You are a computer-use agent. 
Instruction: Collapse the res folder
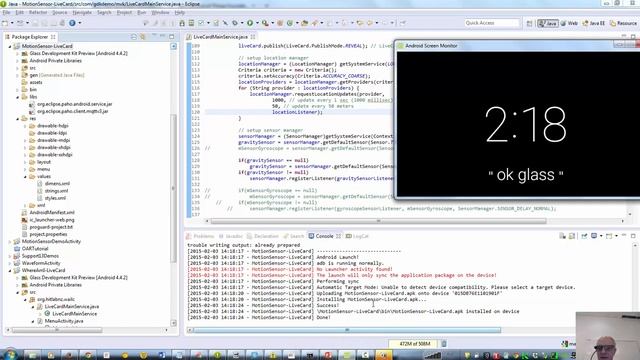point(18,119)
